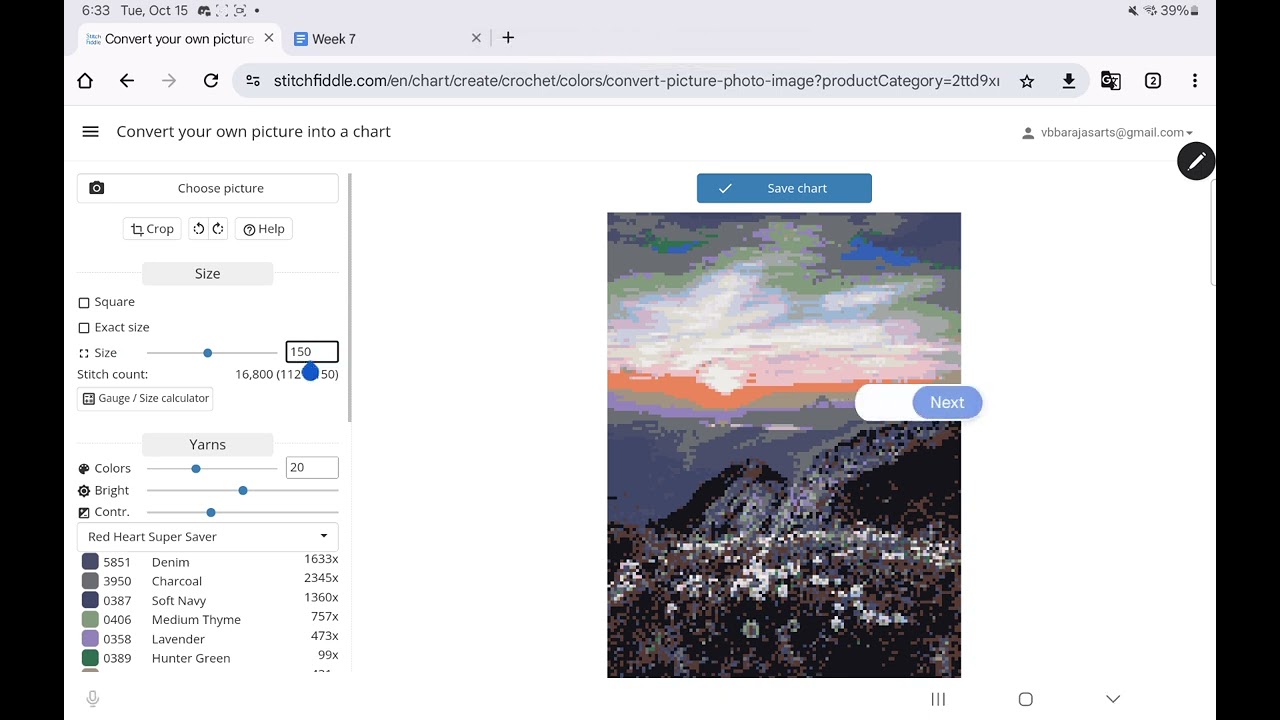Click the 1633x count for Denim
Image resolution: width=1280 pixels, height=720 pixels.
click(x=321, y=559)
